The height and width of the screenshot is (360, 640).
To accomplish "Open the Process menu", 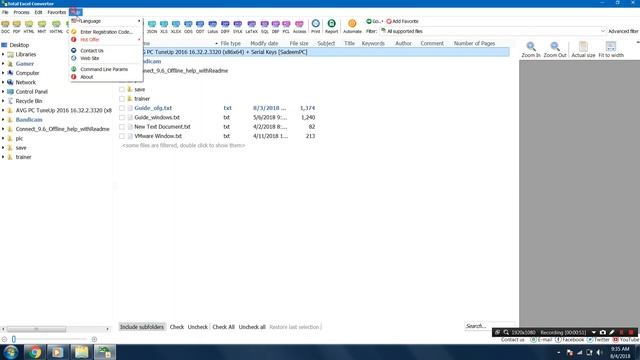I will 21,12.
